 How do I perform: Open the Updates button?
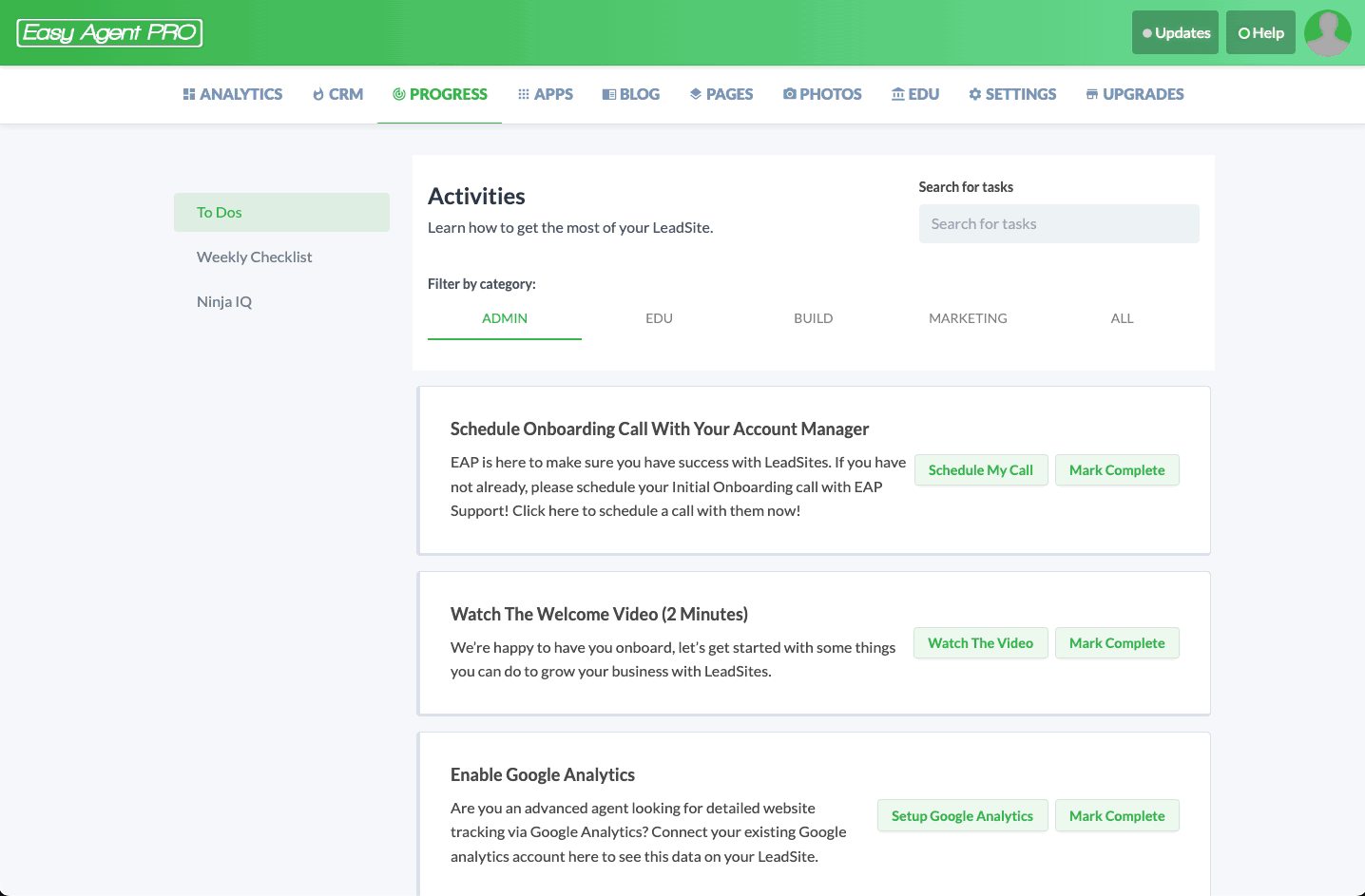click(x=1175, y=32)
